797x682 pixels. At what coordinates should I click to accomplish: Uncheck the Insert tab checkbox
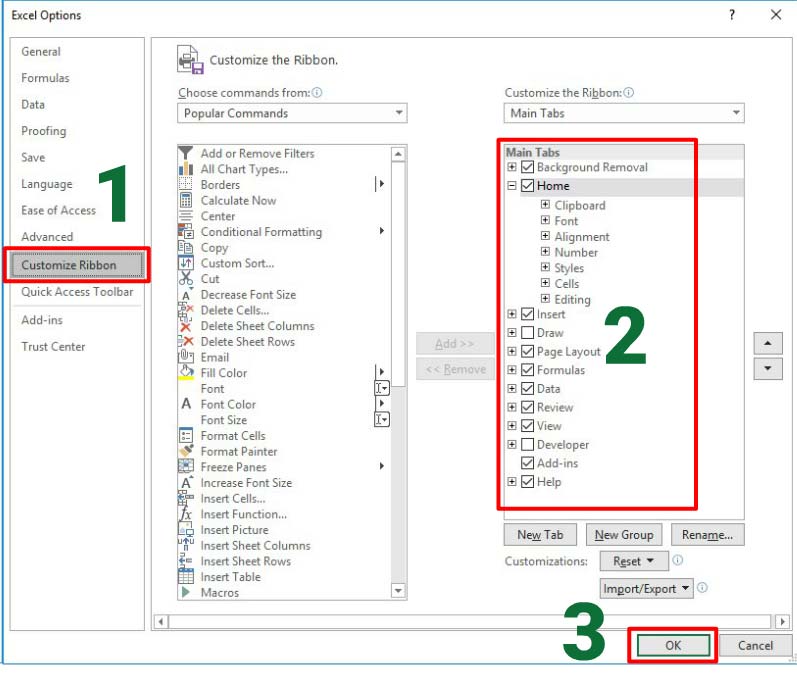pos(527,314)
